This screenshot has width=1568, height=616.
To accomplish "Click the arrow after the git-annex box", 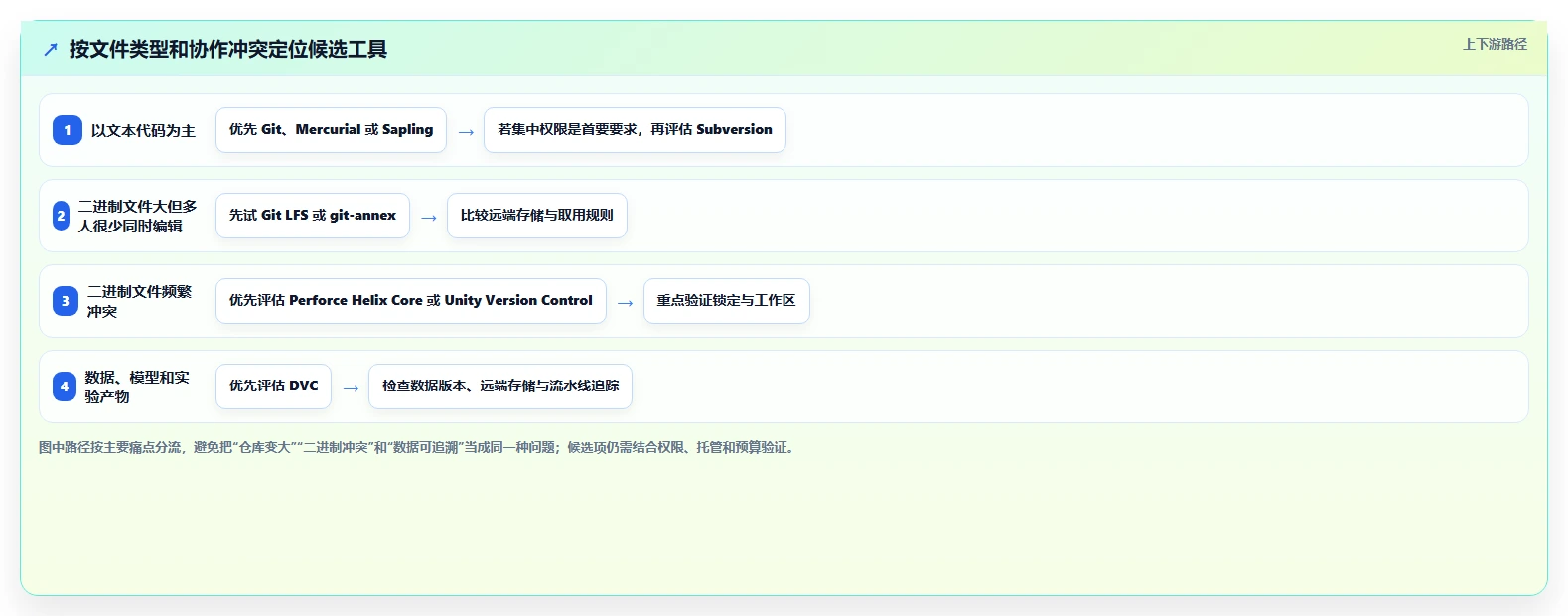I will coord(429,218).
